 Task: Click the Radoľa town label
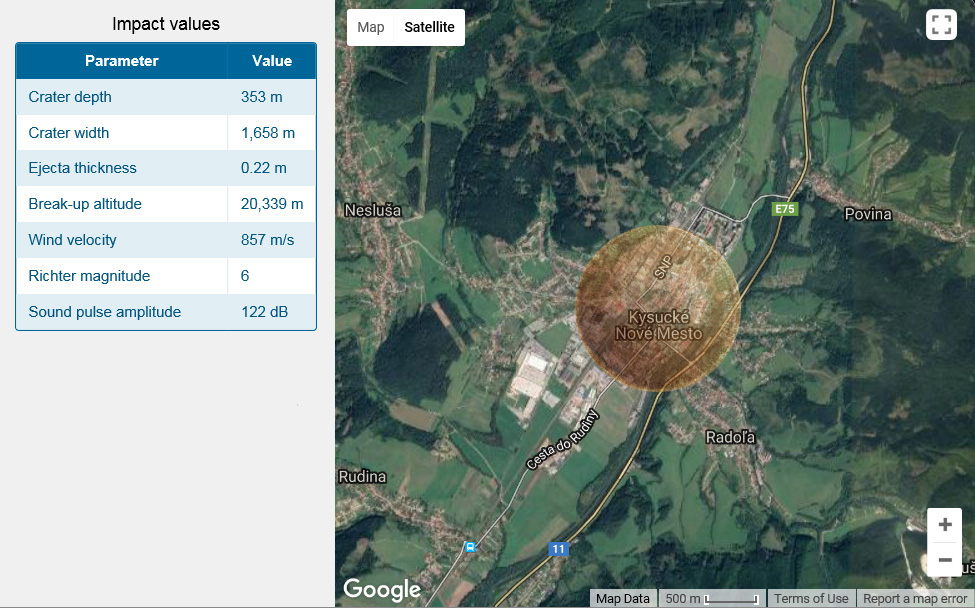pos(730,437)
